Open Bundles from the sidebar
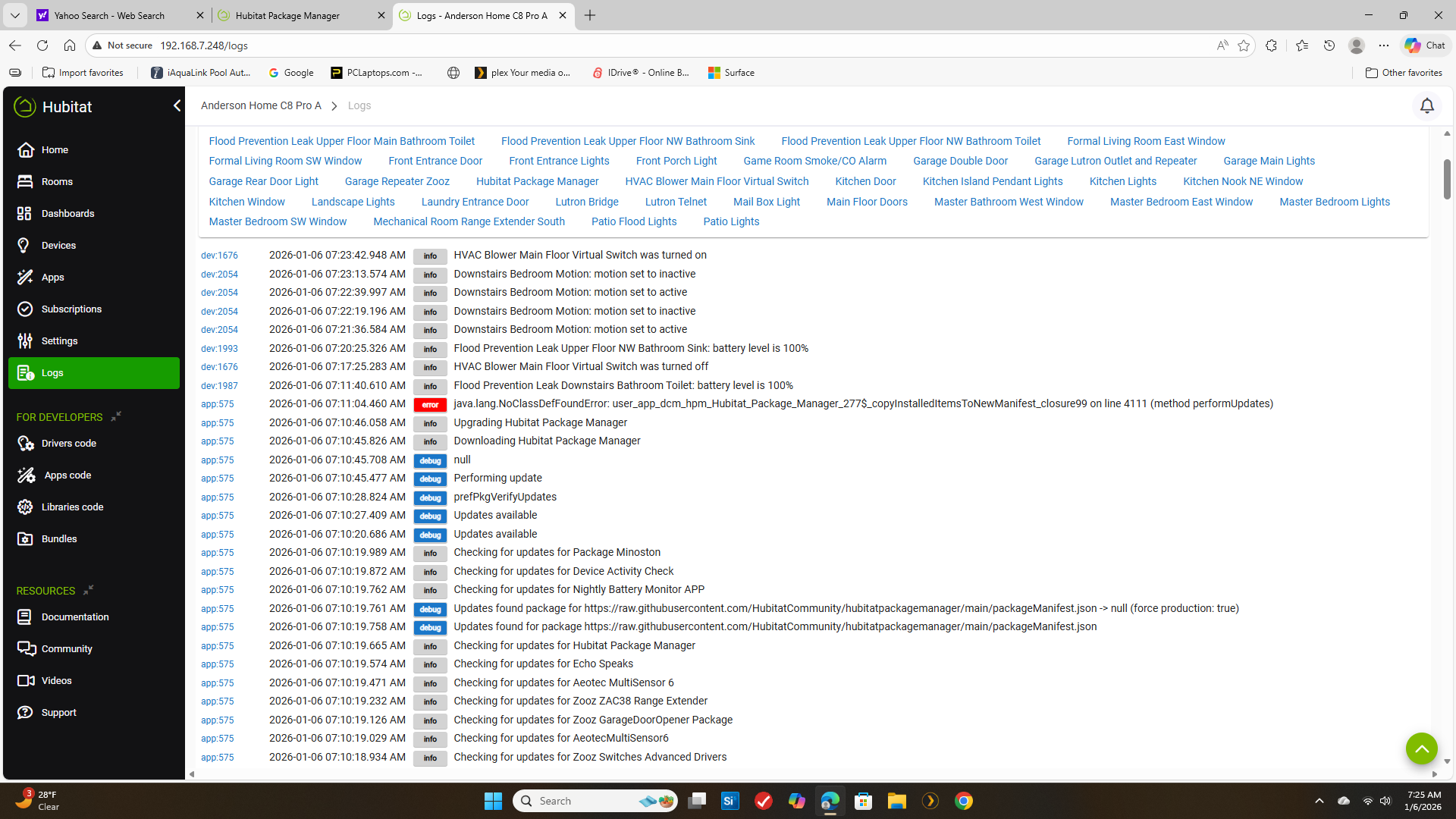The height and width of the screenshot is (819, 1456). 59,539
